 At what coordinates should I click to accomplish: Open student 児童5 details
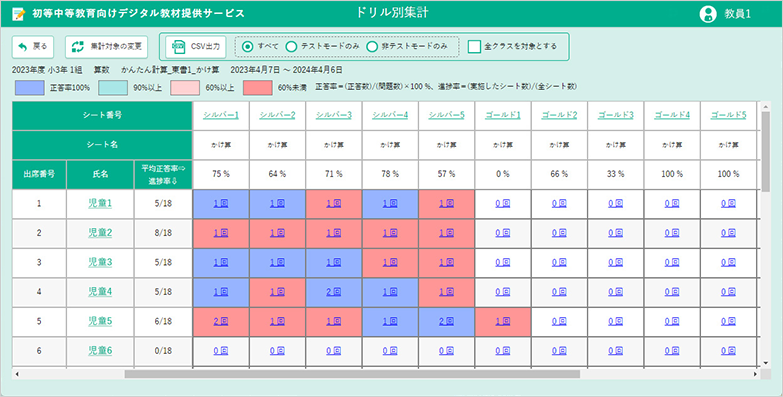100,322
